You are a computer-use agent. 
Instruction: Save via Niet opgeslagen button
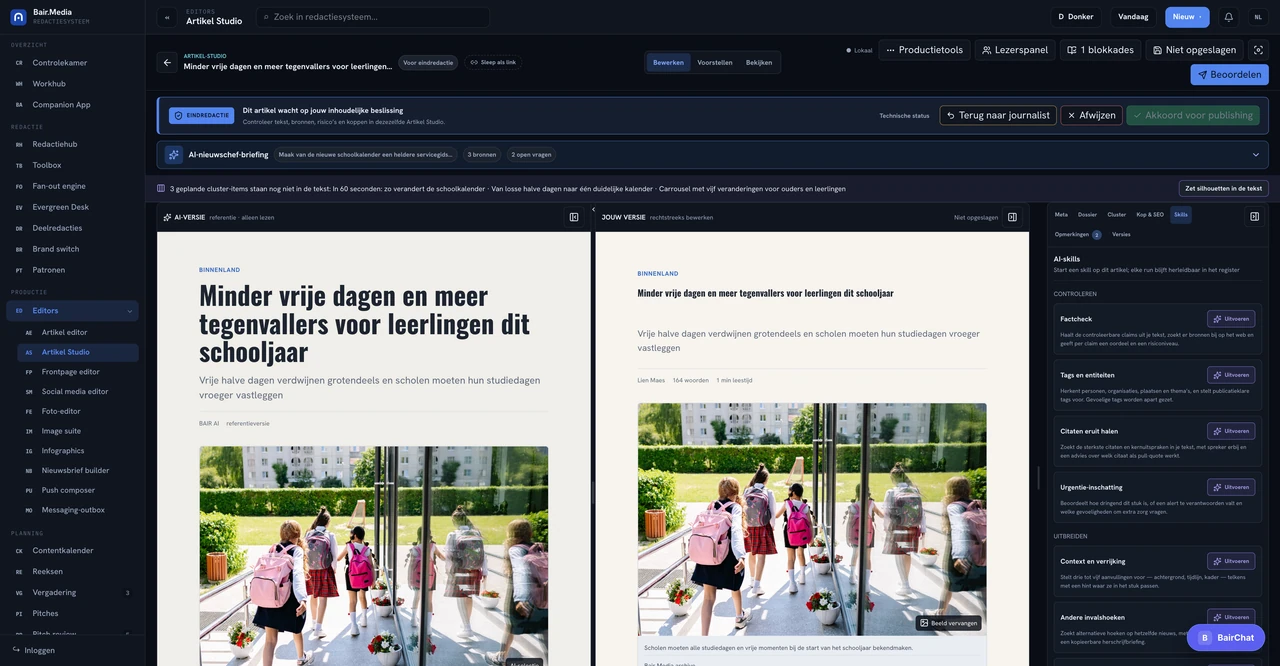click(1195, 50)
